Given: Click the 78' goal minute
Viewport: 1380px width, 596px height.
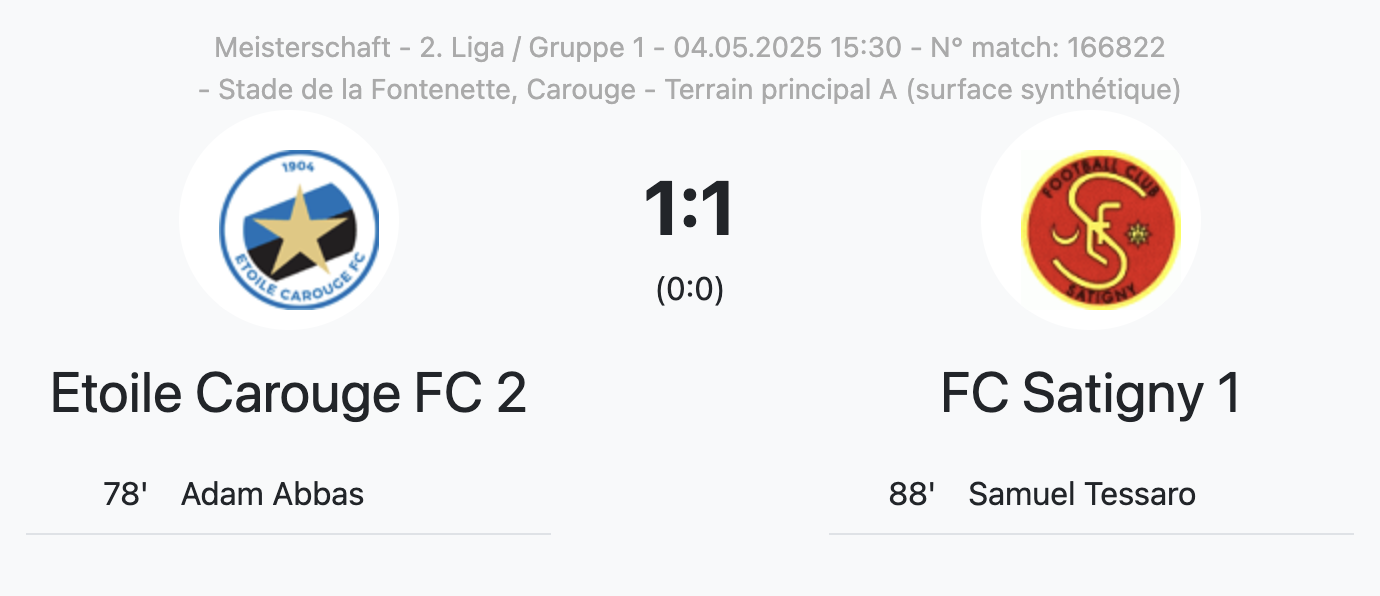Looking at the screenshot, I should 126,494.
